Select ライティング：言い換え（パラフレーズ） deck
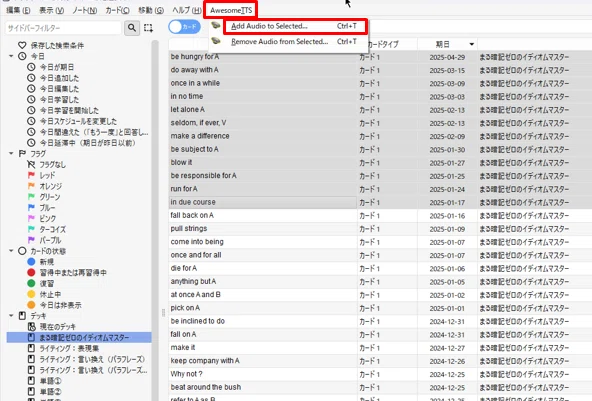 [87, 359]
